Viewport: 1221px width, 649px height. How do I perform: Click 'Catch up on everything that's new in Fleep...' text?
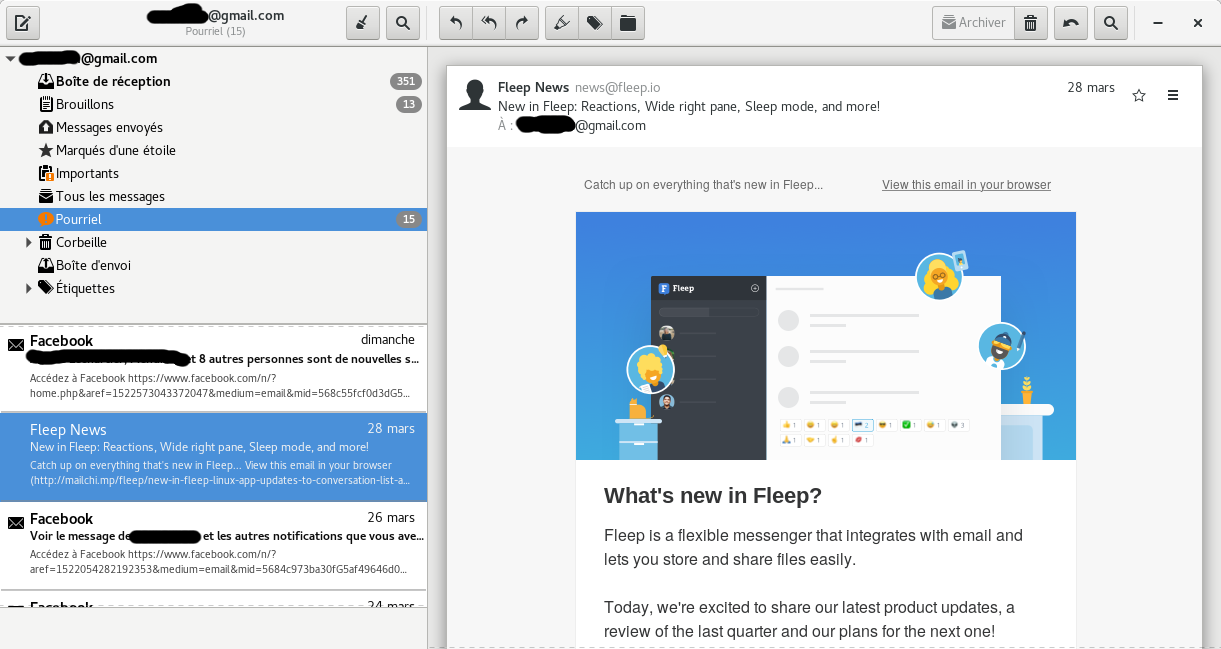704,185
